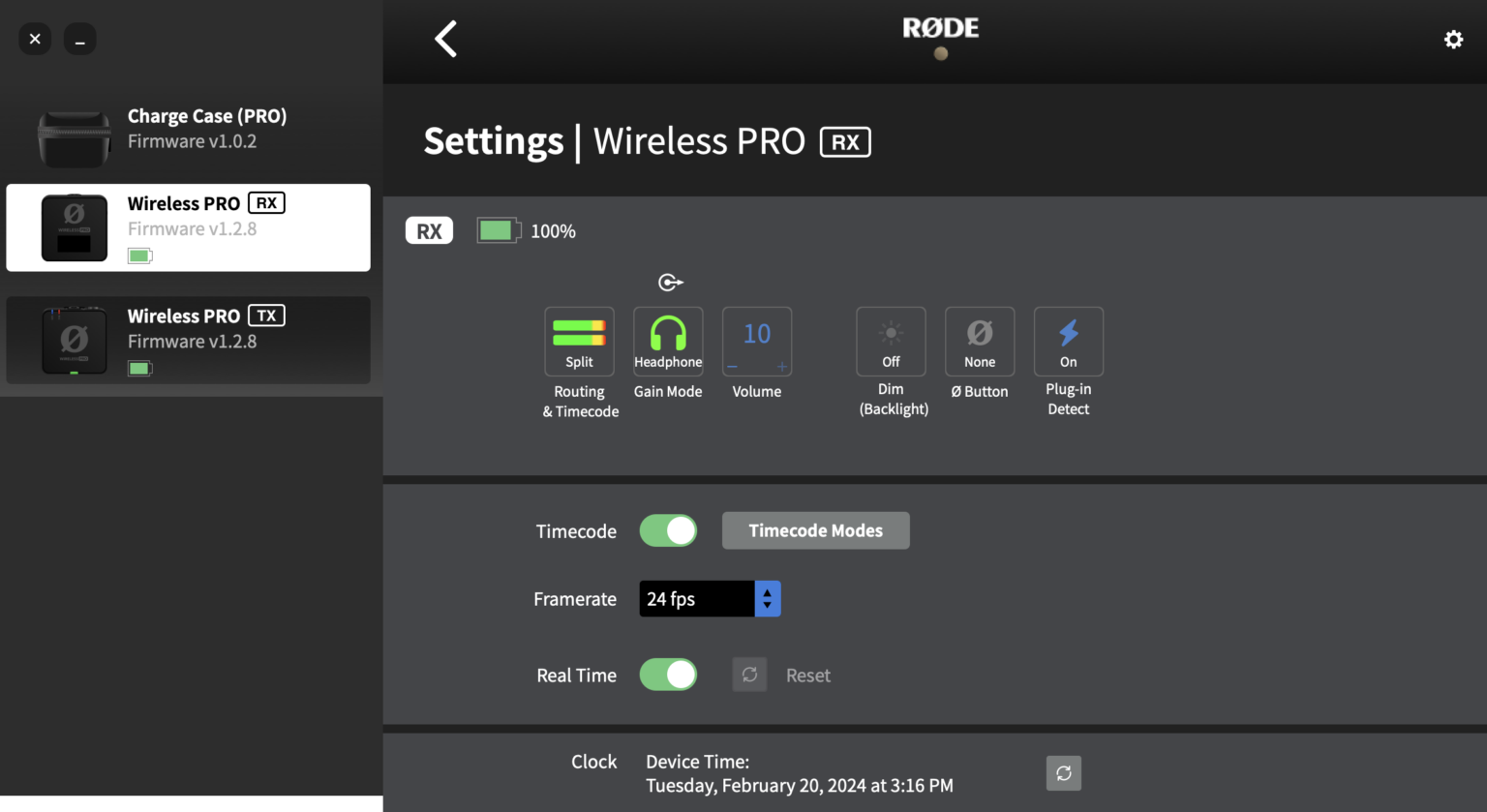1487x812 pixels.
Task: Open the settings gear menu
Action: tap(1453, 39)
